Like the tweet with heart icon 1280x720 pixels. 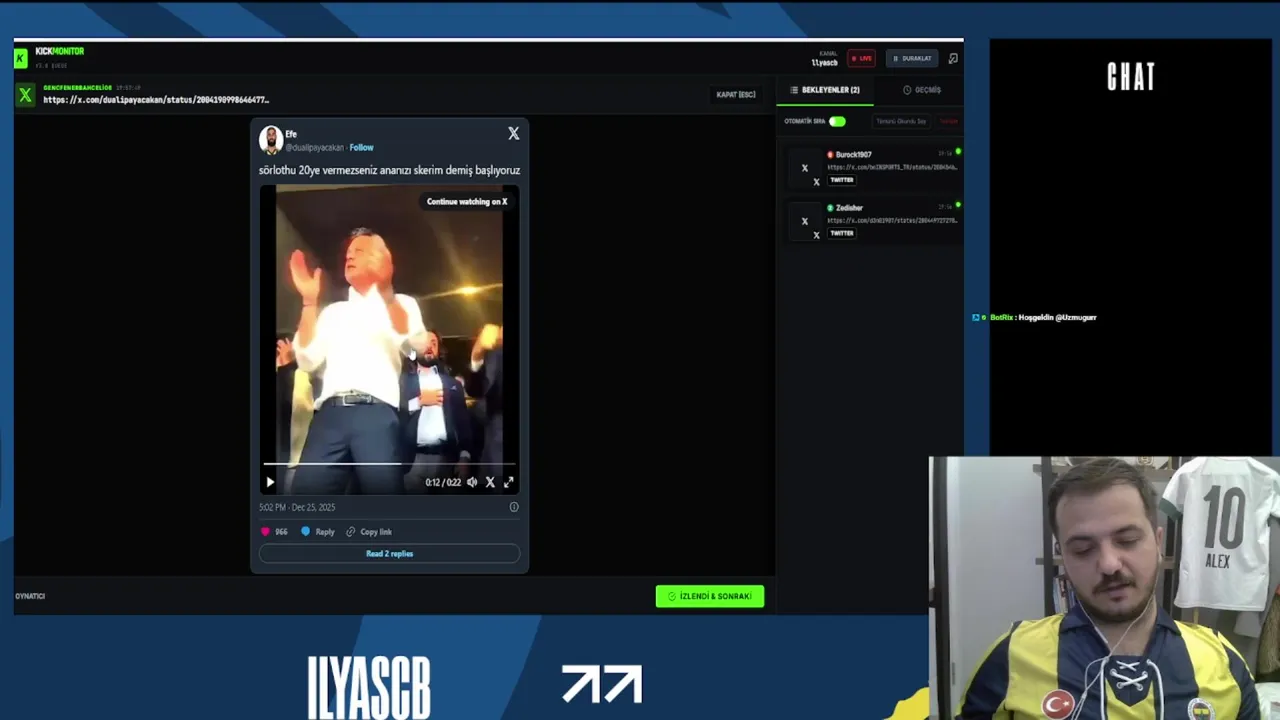coord(265,532)
